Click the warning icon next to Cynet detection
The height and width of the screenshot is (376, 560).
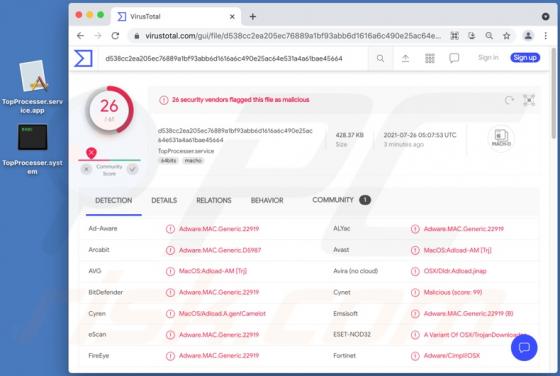click(415, 292)
